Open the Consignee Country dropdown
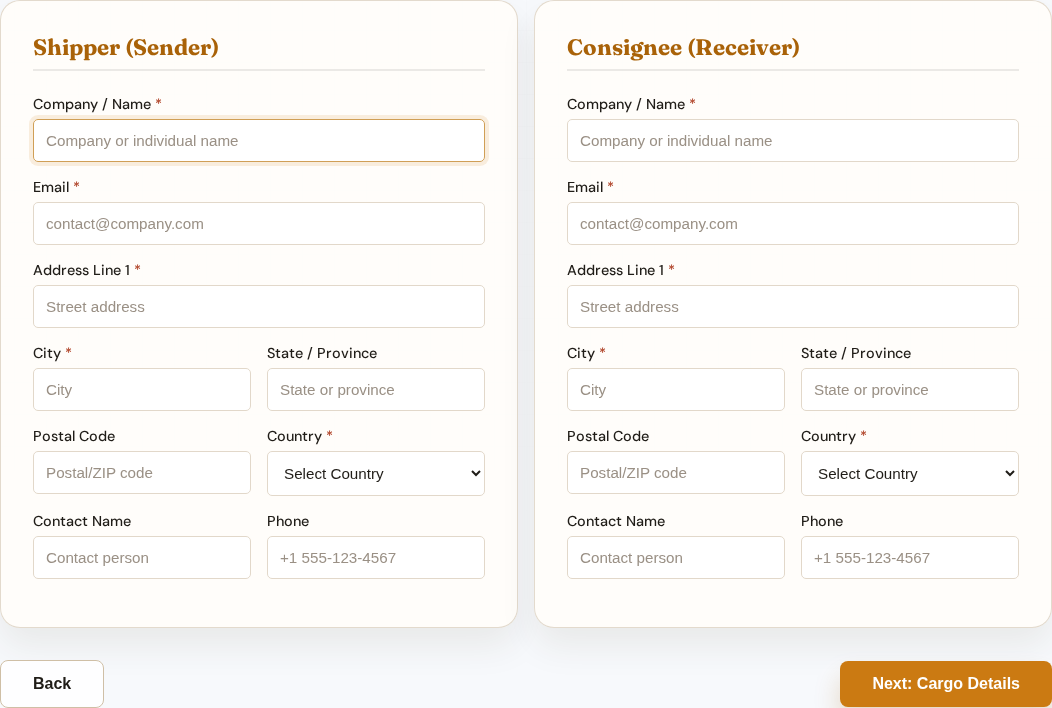The image size is (1052, 708). [x=909, y=473]
